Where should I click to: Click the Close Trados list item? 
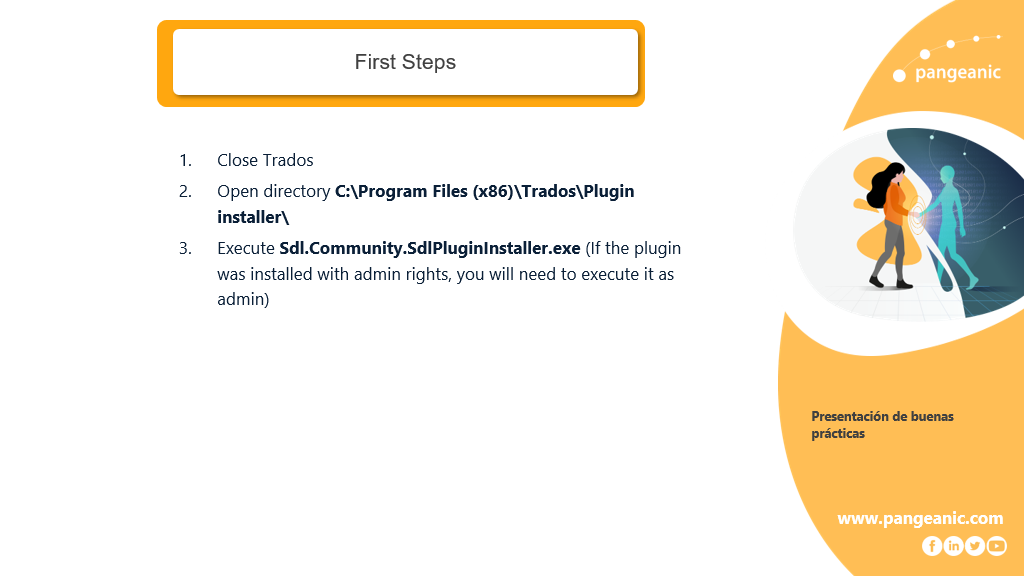[265, 160]
